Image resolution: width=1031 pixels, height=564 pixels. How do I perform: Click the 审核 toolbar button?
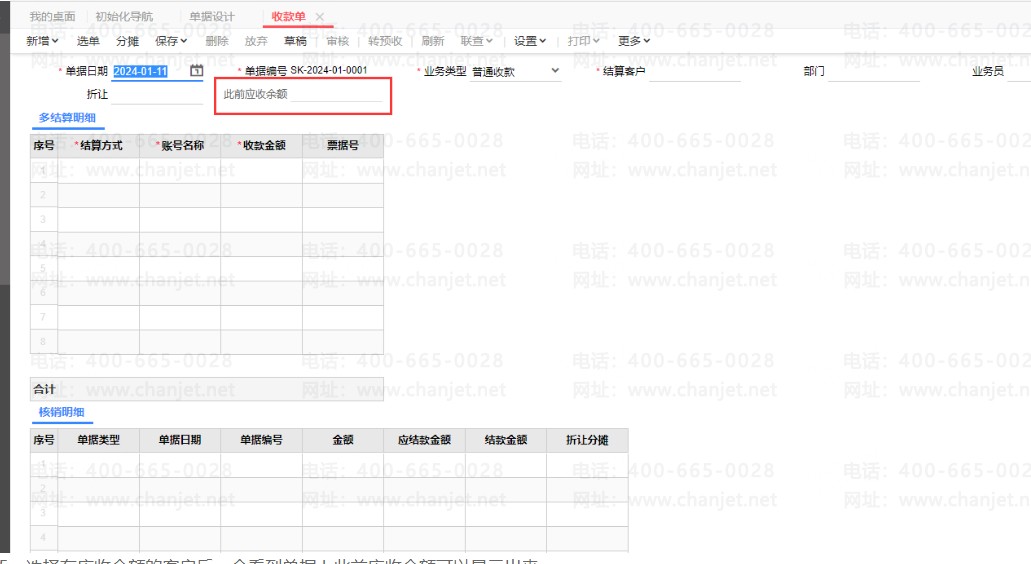338,41
